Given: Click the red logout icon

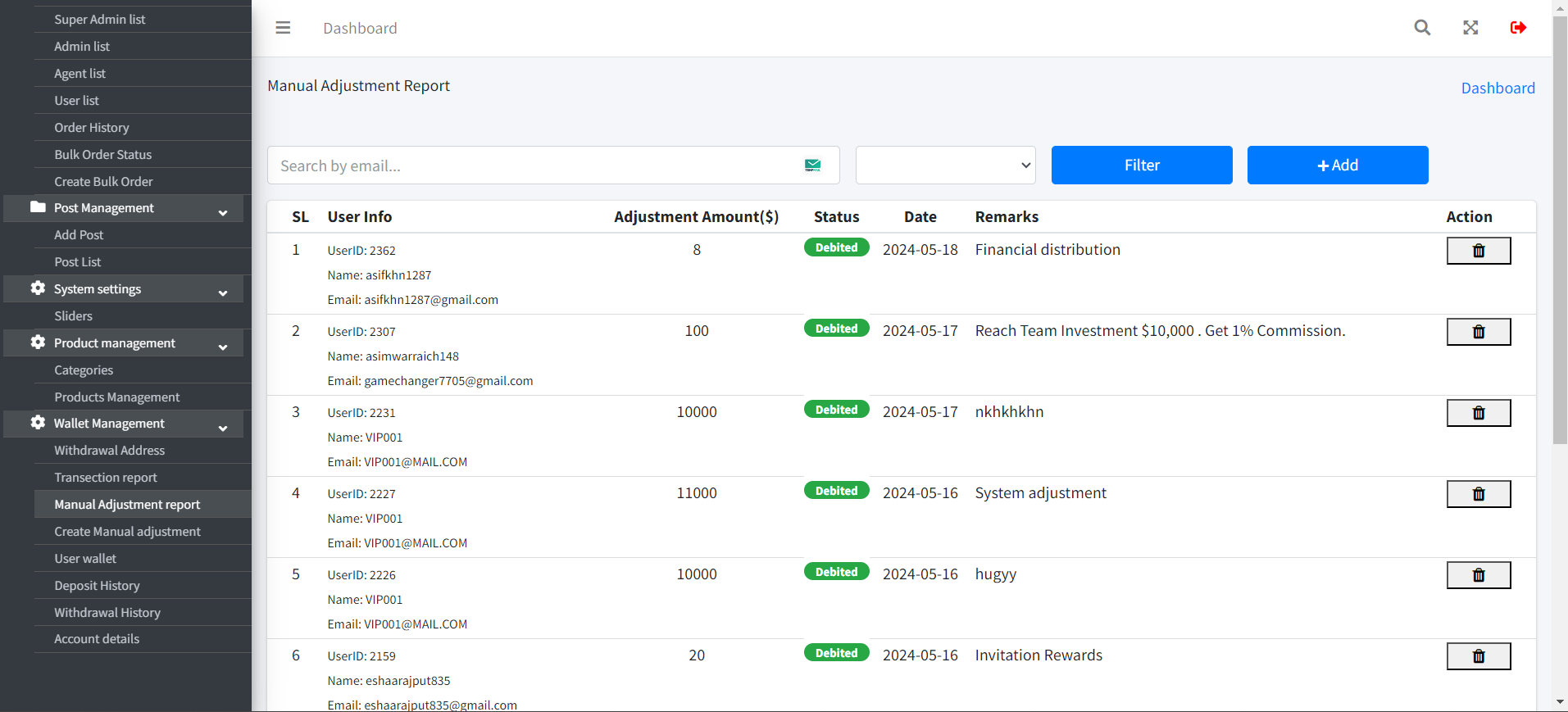Looking at the screenshot, I should [x=1518, y=28].
